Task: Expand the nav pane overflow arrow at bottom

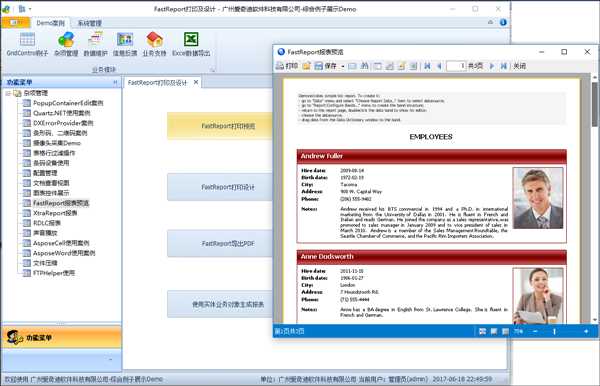Action: coord(110,360)
